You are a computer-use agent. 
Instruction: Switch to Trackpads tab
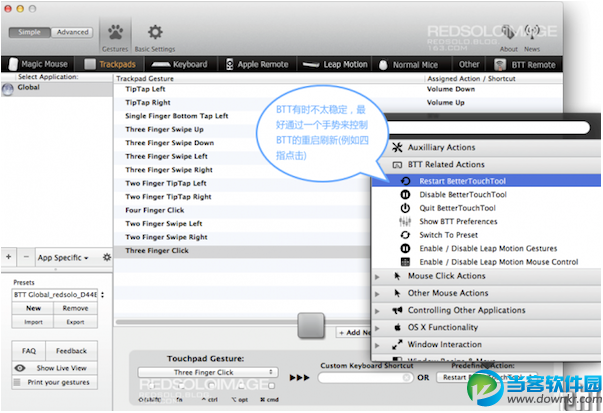[x=110, y=64]
